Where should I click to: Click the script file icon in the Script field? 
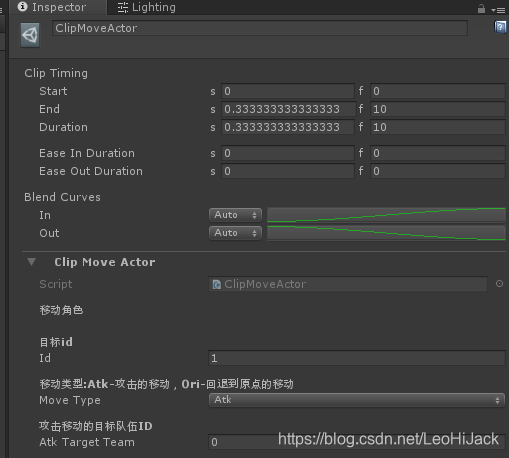pos(217,284)
